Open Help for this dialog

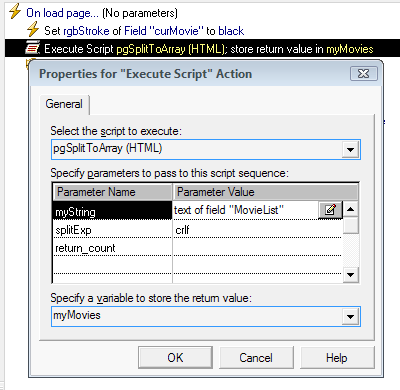tap(337, 358)
